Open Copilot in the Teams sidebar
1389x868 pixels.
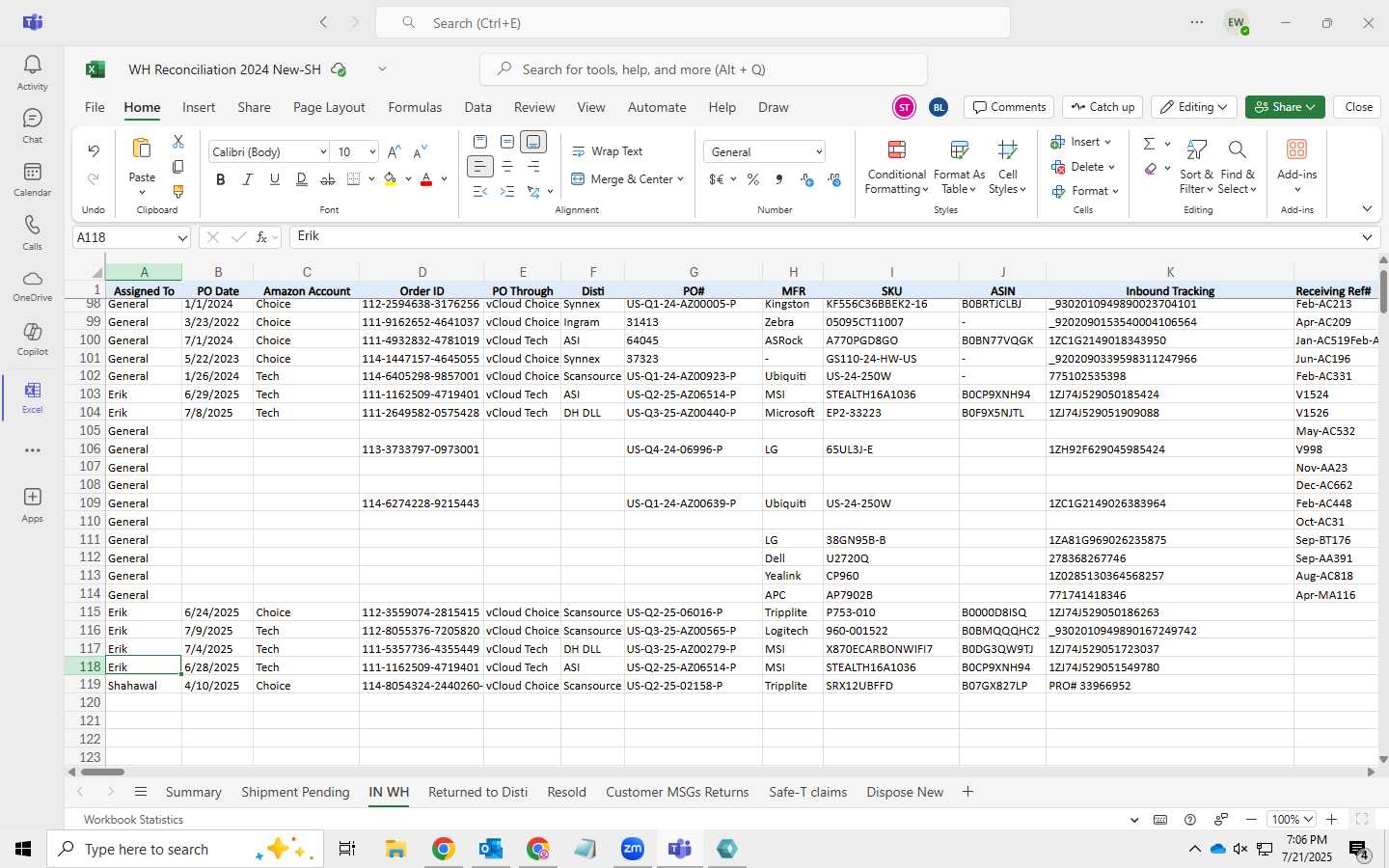(x=32, y=339)
